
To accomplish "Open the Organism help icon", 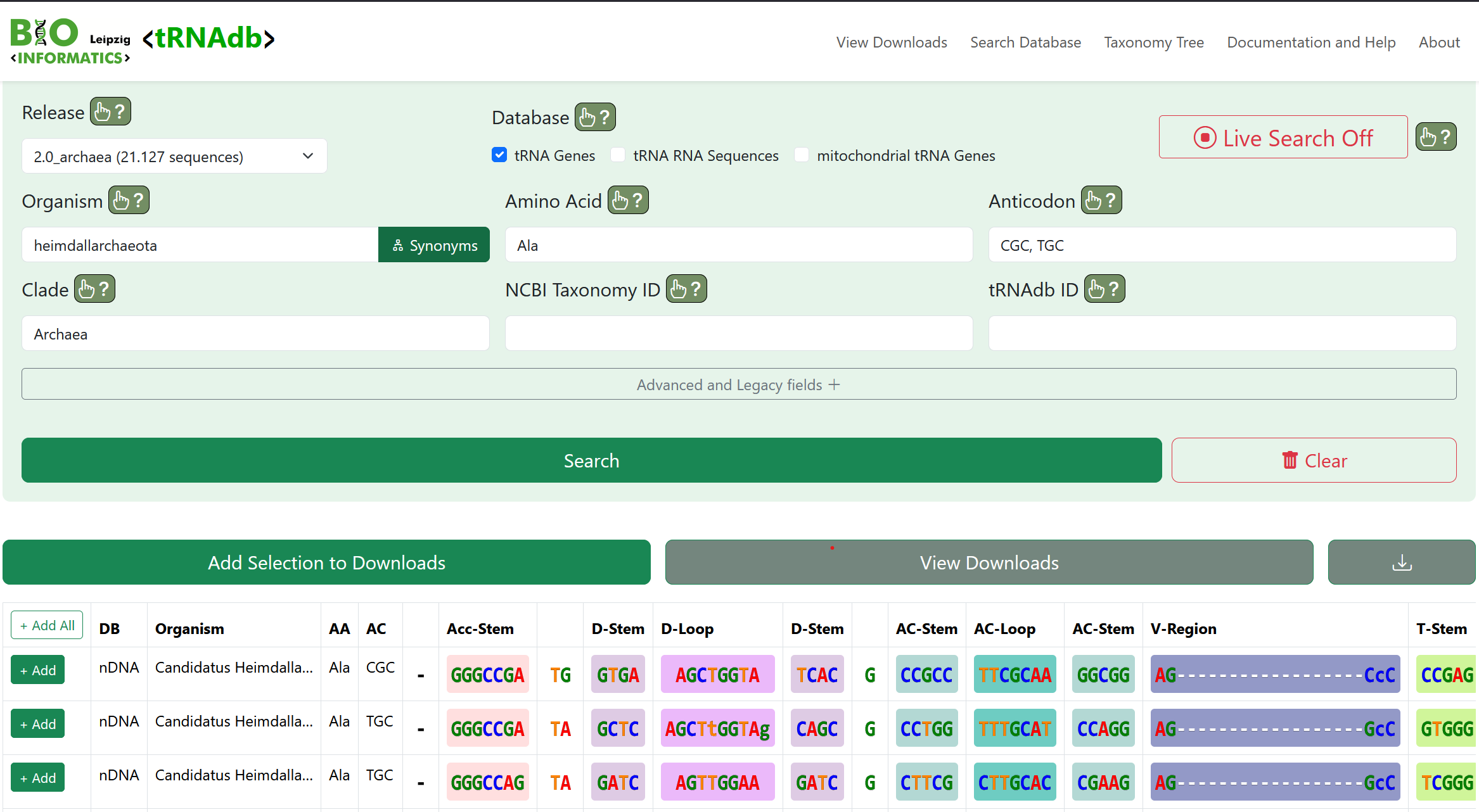I will pyautogui.click(x=129, y=201).
